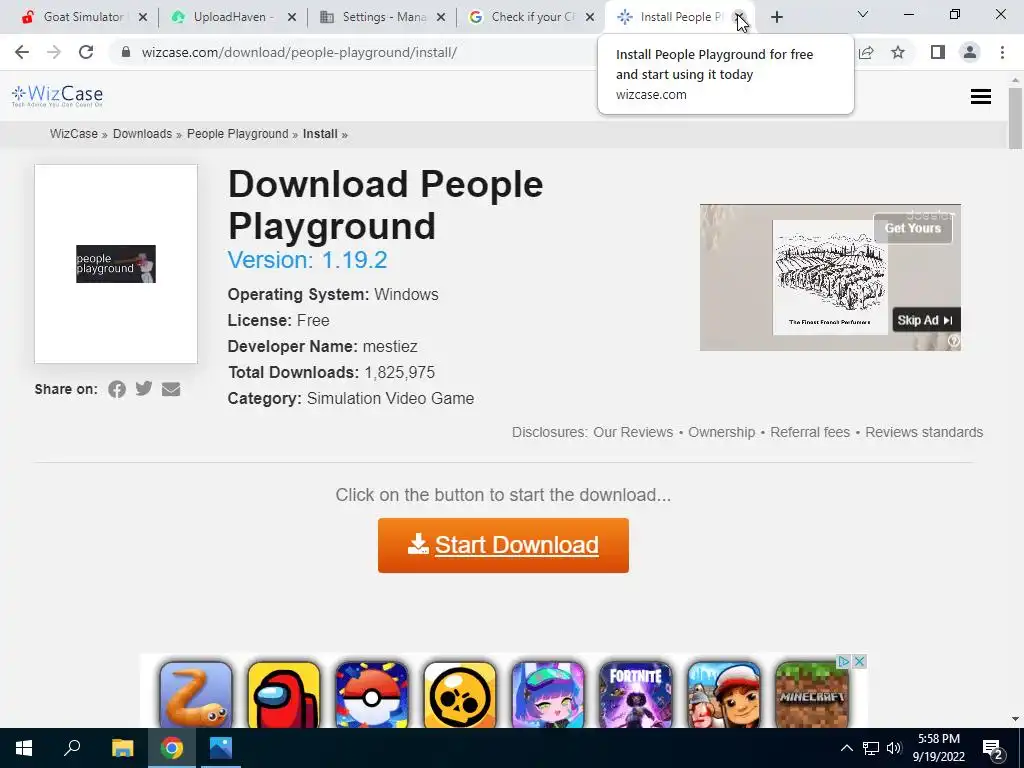Close the Settings tab
1024x768 pixels.
441,17
